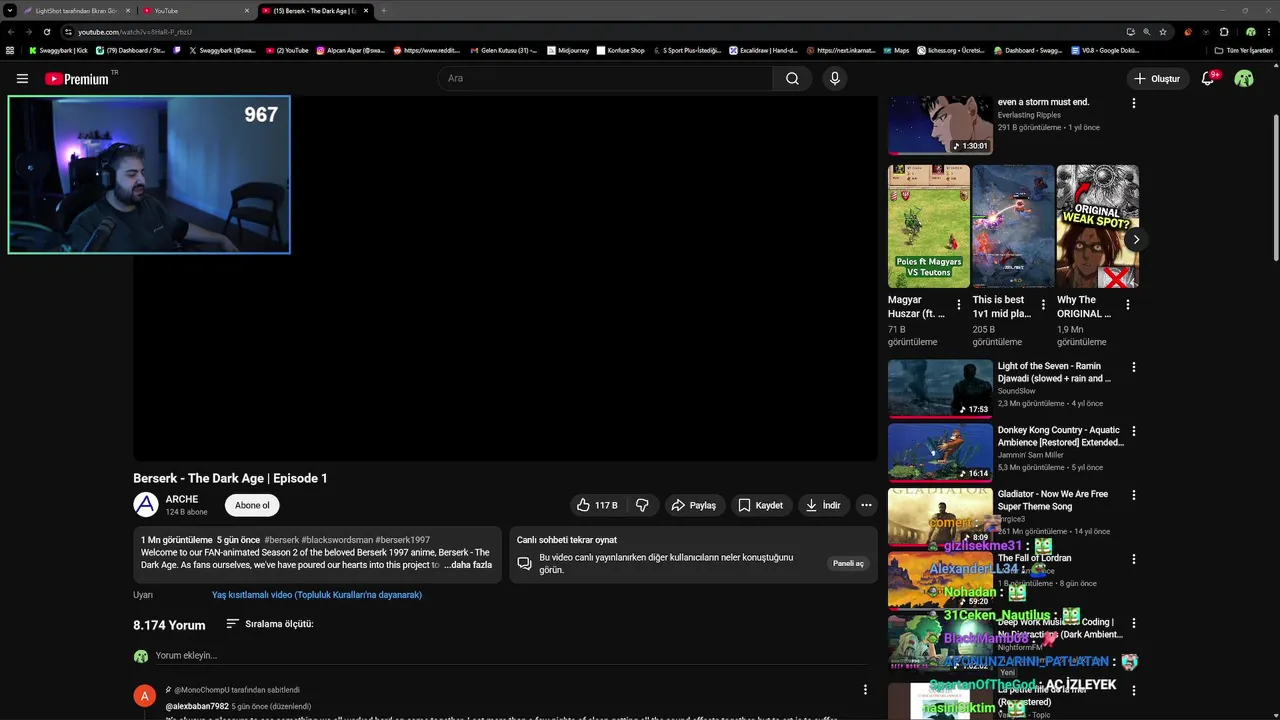The height and width of the screenshot is (720, 1280).
Task: Open the account avatar menu
Action: pyautogui.click(x=1244, y=78)
